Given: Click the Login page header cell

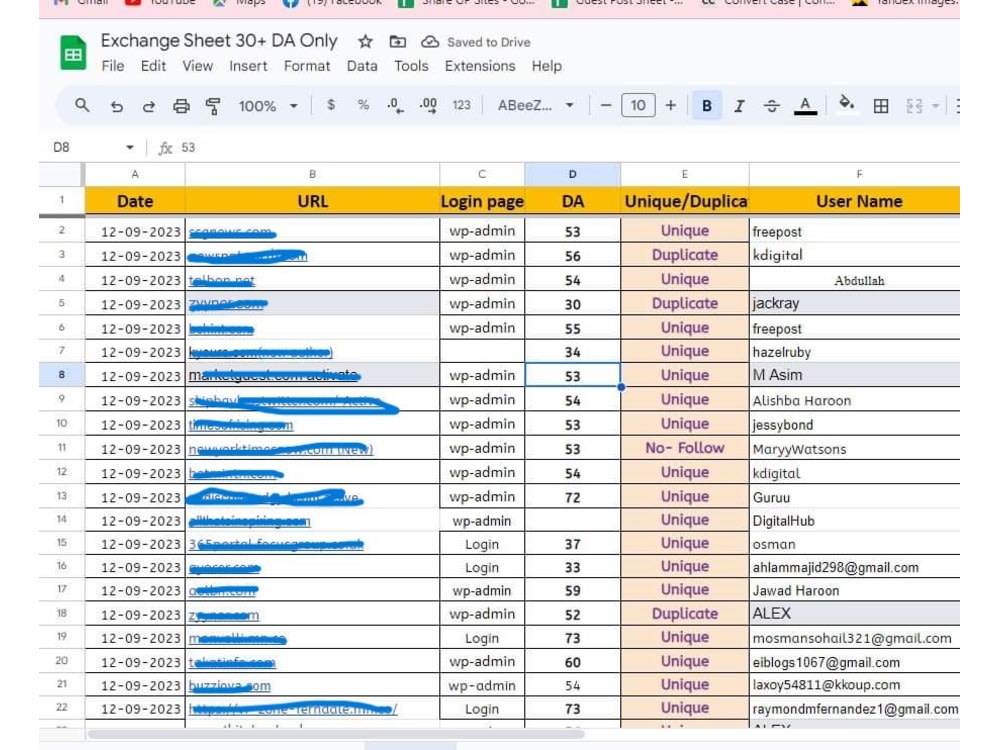Looking at the screenshot, I should 482,202.
